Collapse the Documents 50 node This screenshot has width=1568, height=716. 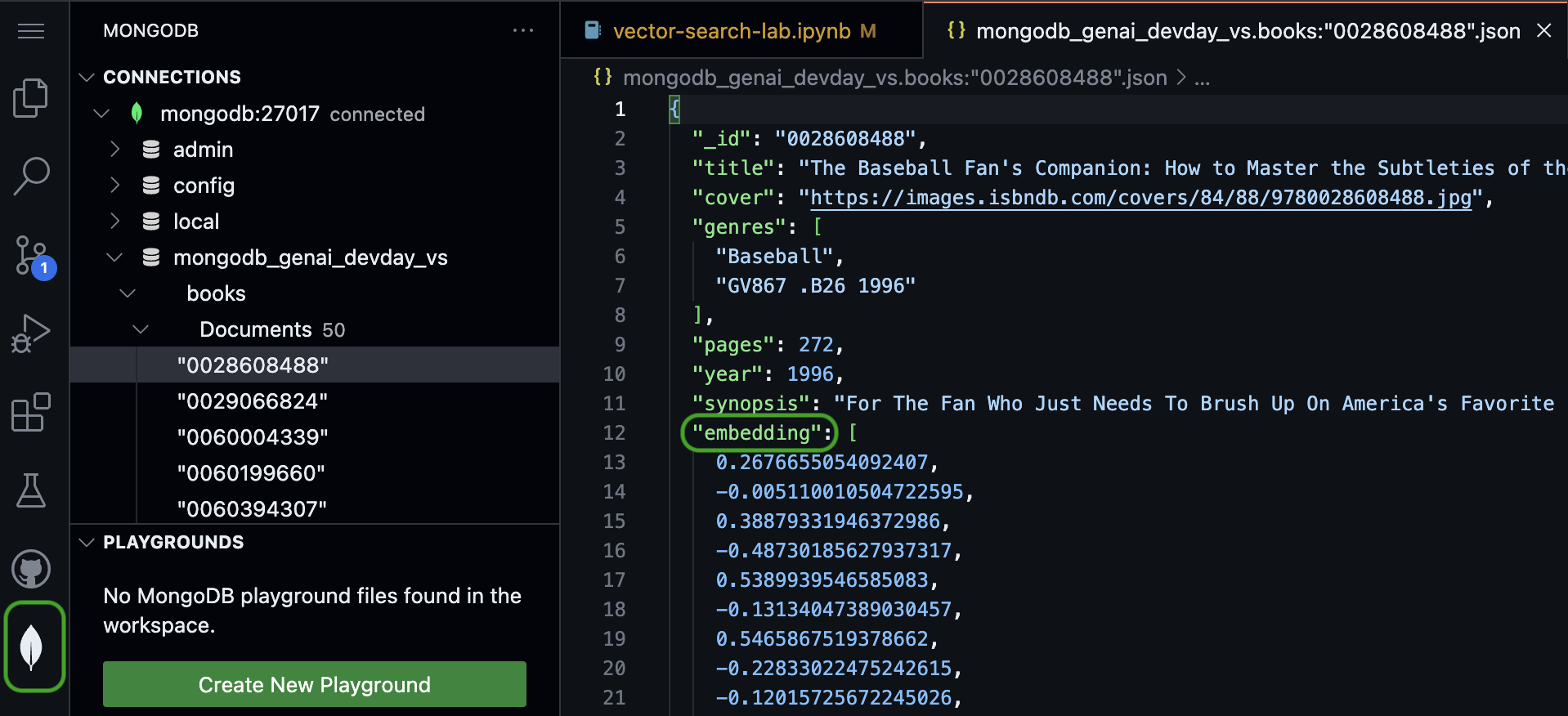click(141, 329)
